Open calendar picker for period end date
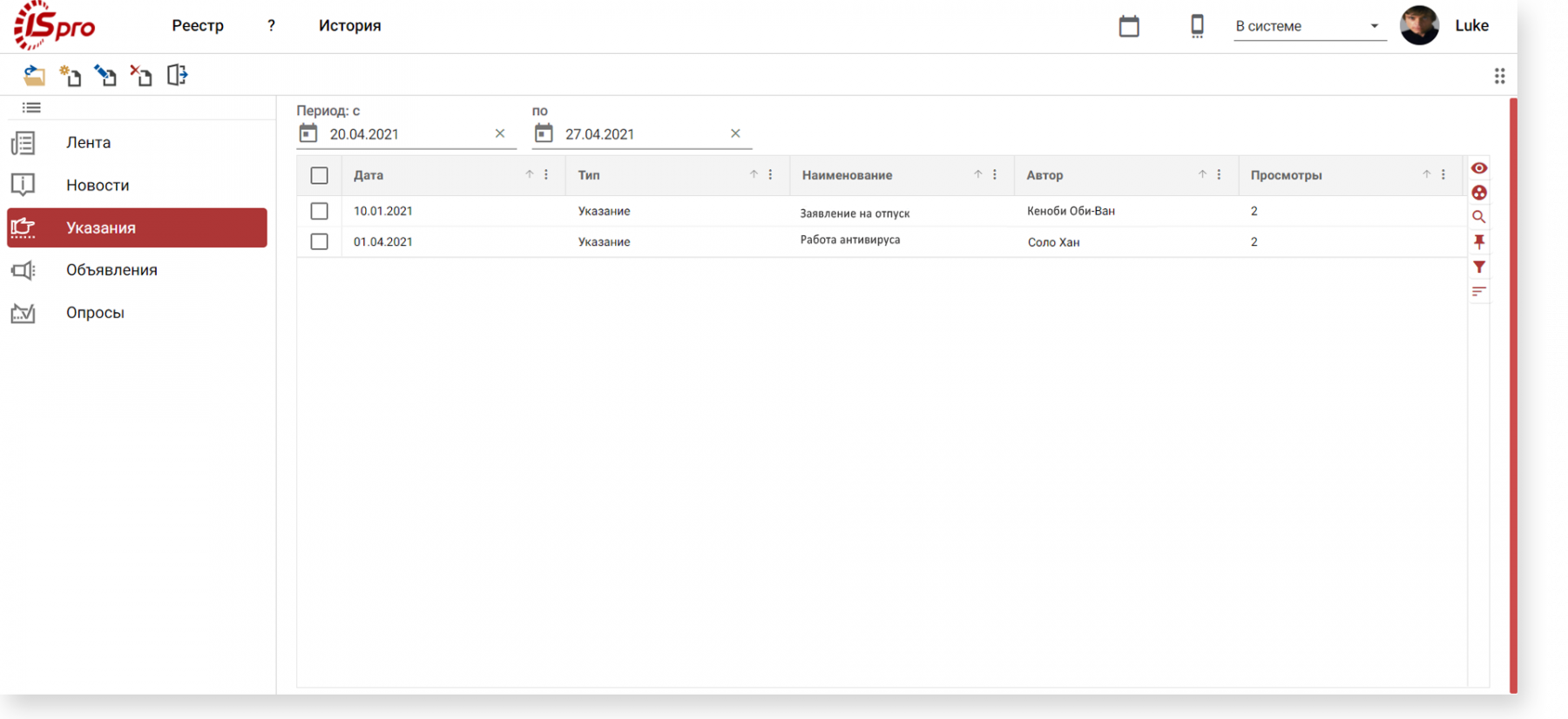This screenshot has height=719, width=1568. pos(544,133)
